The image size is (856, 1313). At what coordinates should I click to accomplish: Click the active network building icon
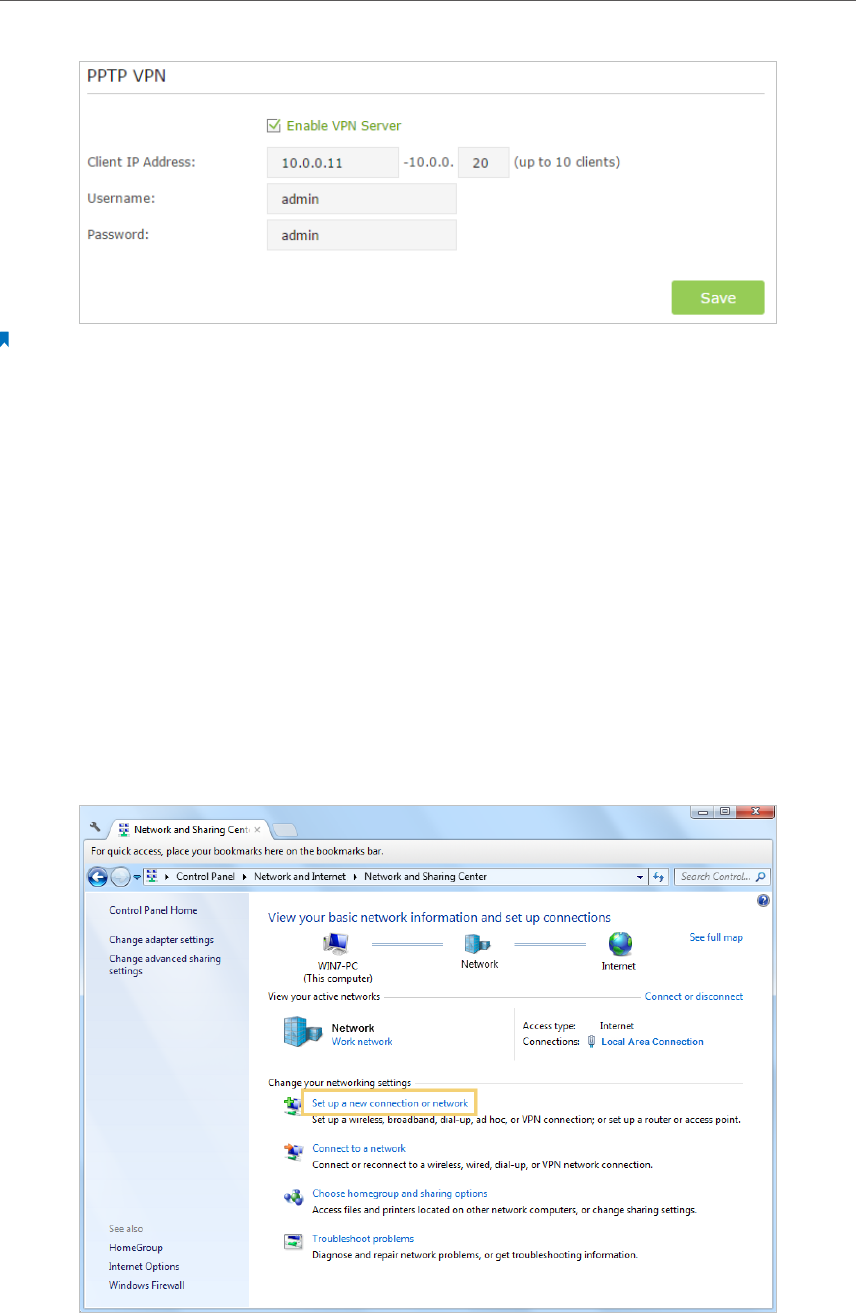pyautogui.click(x=303, y=1032)
